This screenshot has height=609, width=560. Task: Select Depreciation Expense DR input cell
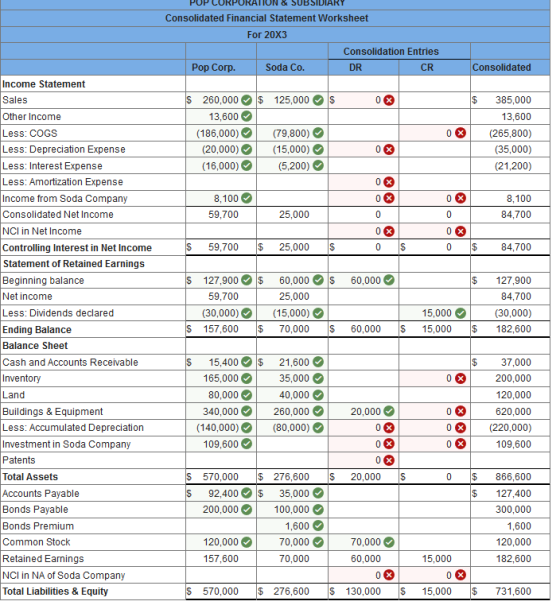click(x=363, y=149)
